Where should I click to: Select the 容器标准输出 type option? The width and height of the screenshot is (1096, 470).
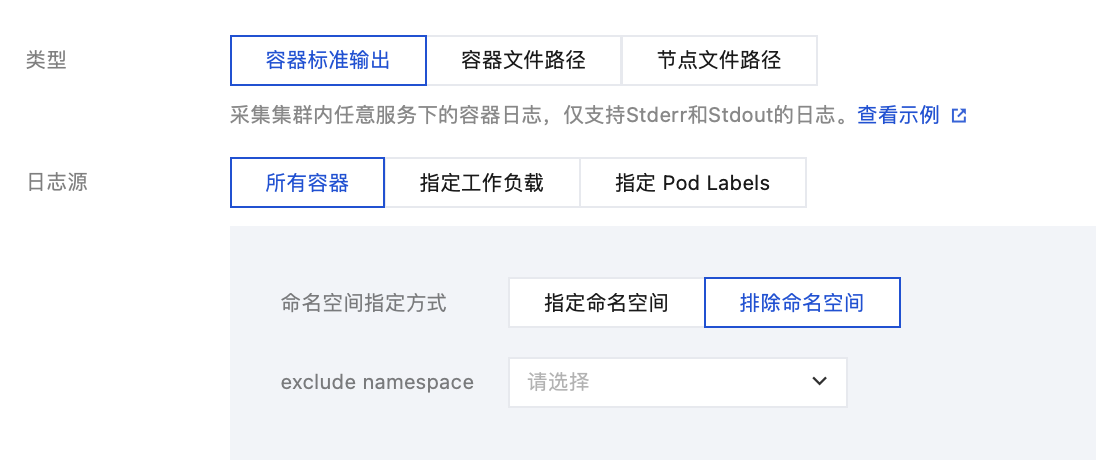click(328, 61)
